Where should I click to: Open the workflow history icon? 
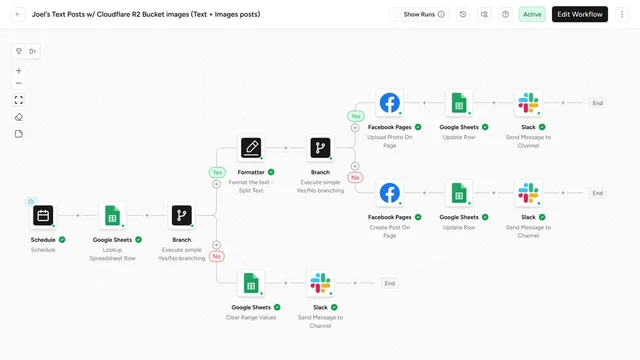point(463,14)
